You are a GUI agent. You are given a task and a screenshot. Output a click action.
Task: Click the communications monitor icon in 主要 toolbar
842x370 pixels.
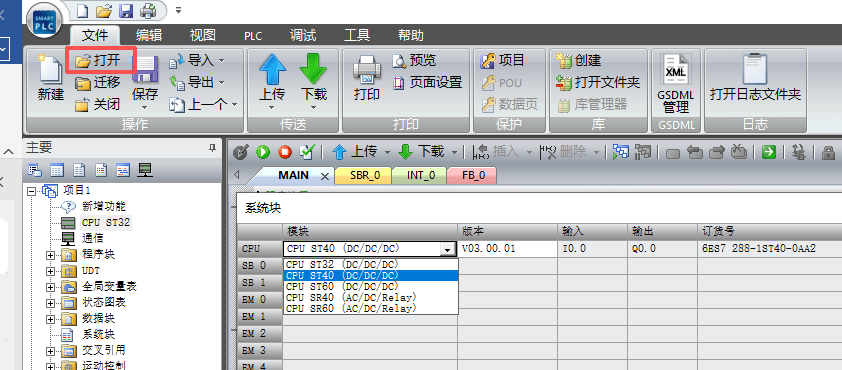coord(145,170)
